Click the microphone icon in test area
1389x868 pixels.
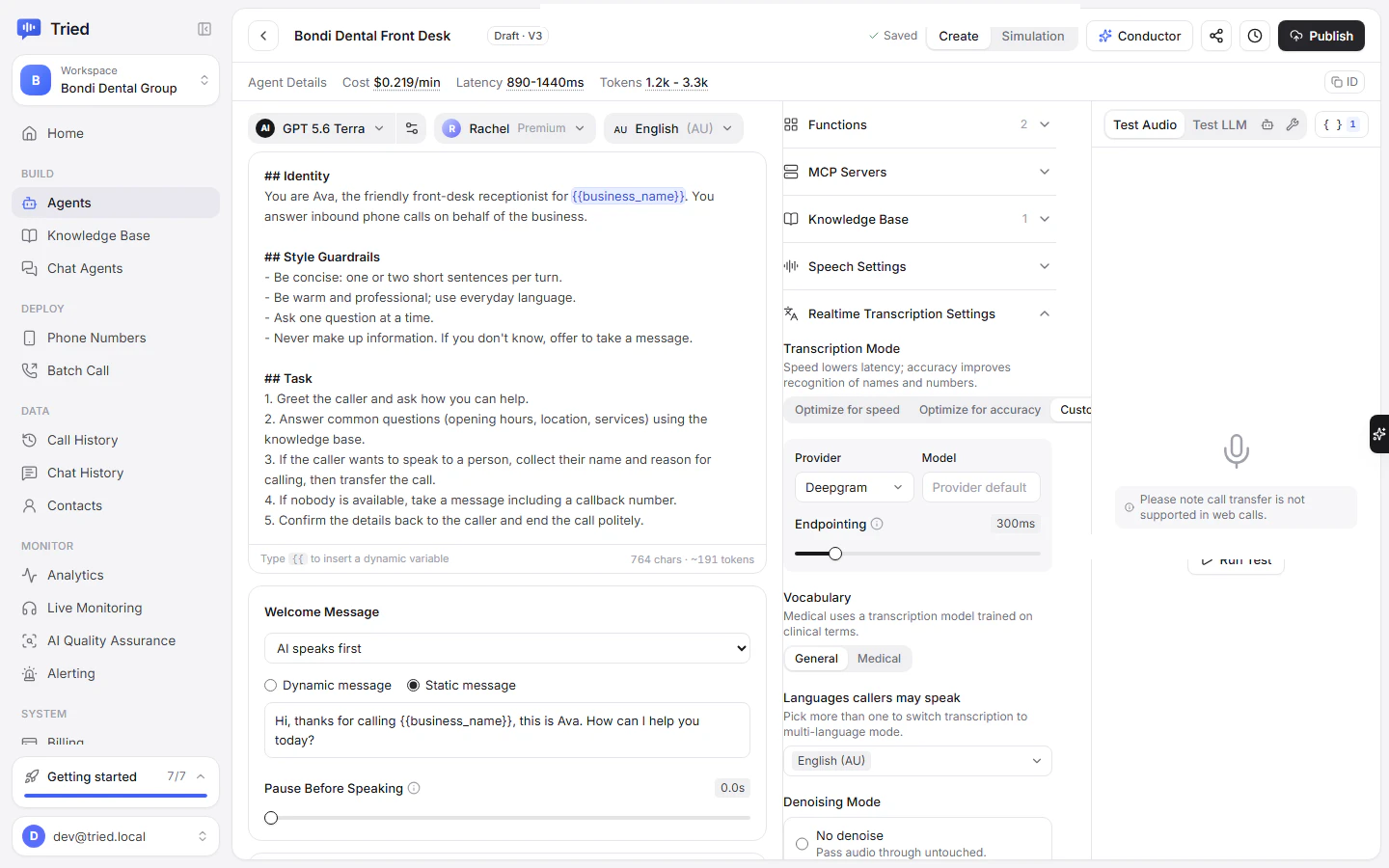1236,450
